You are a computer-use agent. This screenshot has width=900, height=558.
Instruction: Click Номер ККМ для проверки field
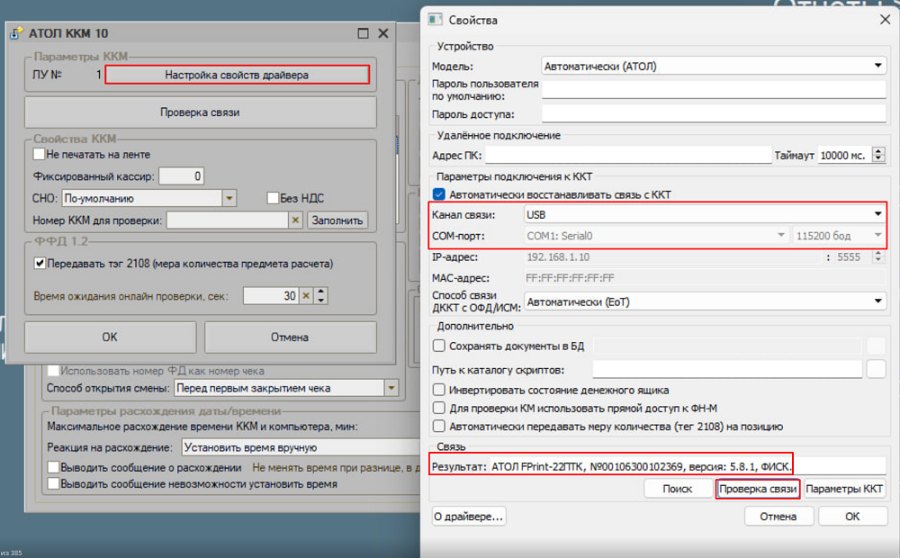pos(227,220)
